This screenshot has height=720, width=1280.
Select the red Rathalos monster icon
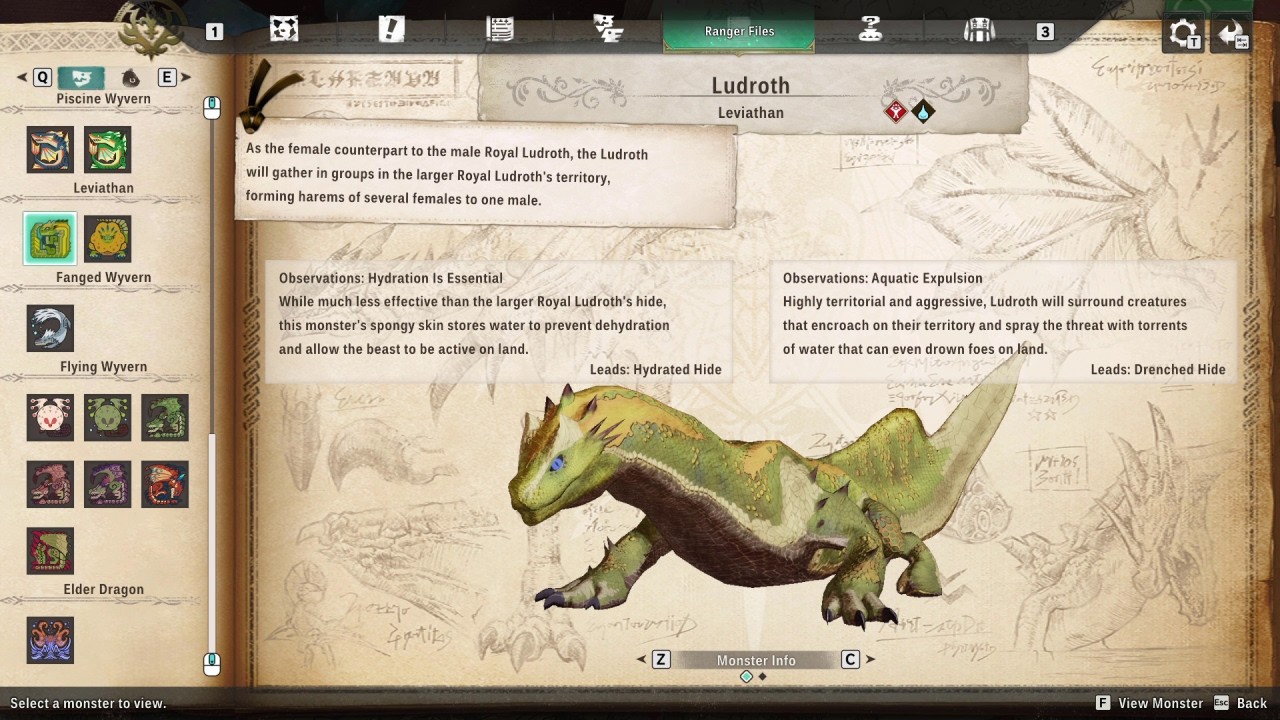pyautogui.click(x=164, y=484)
